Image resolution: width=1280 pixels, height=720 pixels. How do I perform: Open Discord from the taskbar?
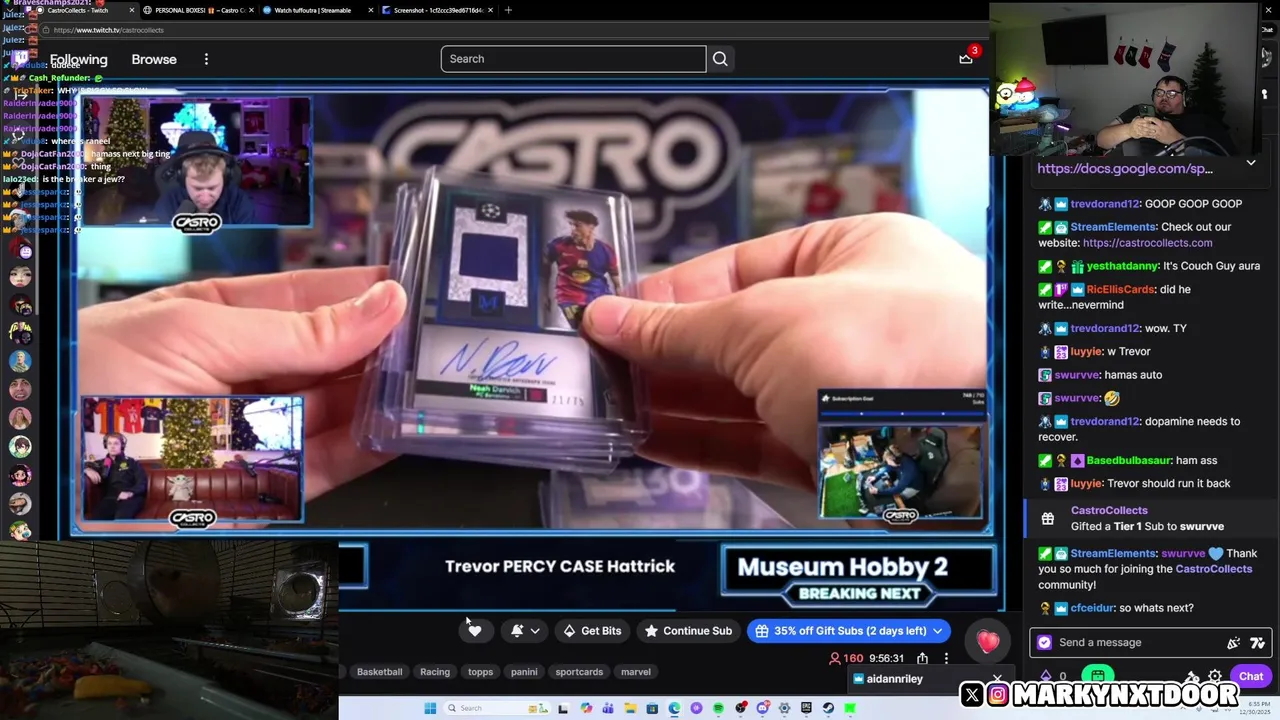point(763,708)
